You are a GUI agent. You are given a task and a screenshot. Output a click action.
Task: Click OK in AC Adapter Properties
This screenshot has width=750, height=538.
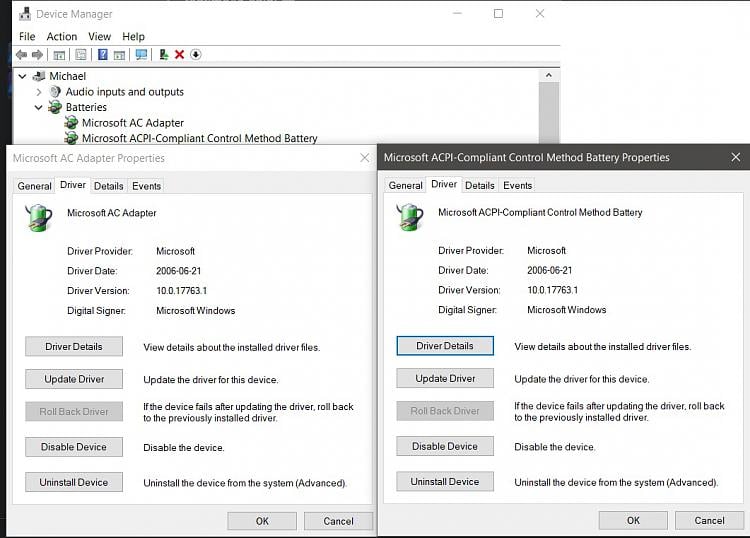262,521
